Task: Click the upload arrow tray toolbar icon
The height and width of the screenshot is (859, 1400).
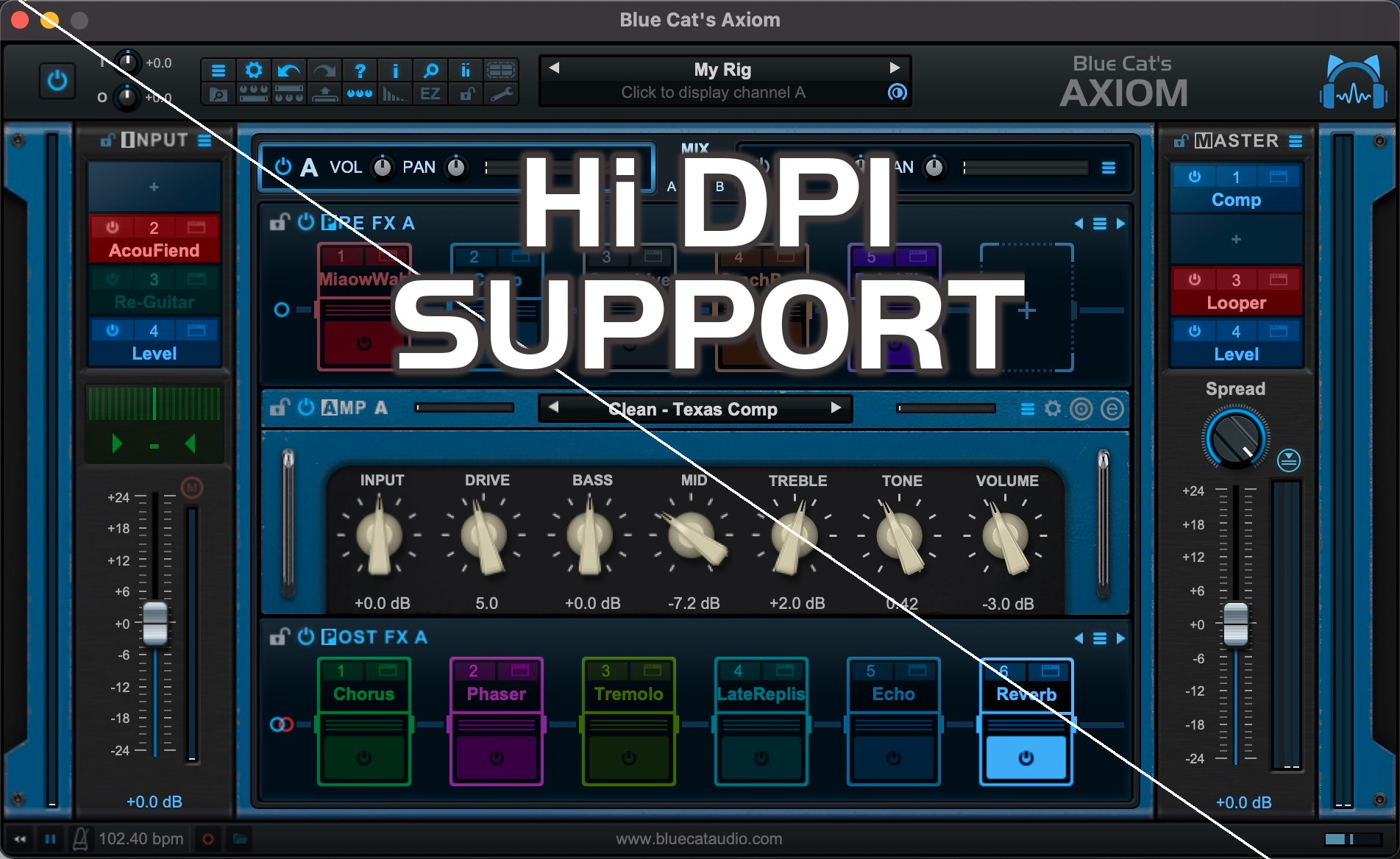Action: (324, 94)
